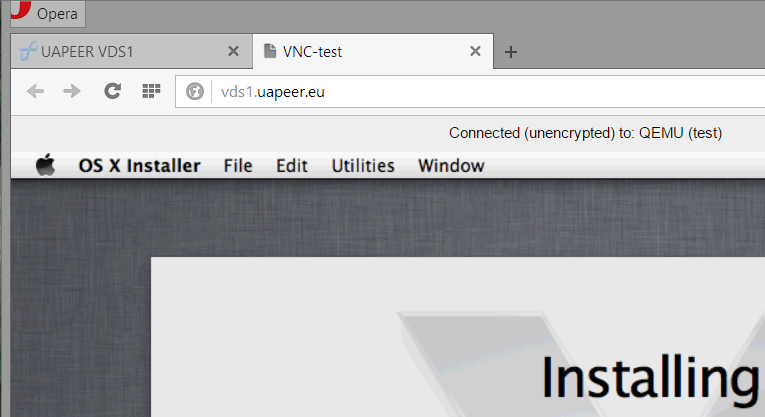
Task: Go forward with the forward arrow
Action: (72, 91)
